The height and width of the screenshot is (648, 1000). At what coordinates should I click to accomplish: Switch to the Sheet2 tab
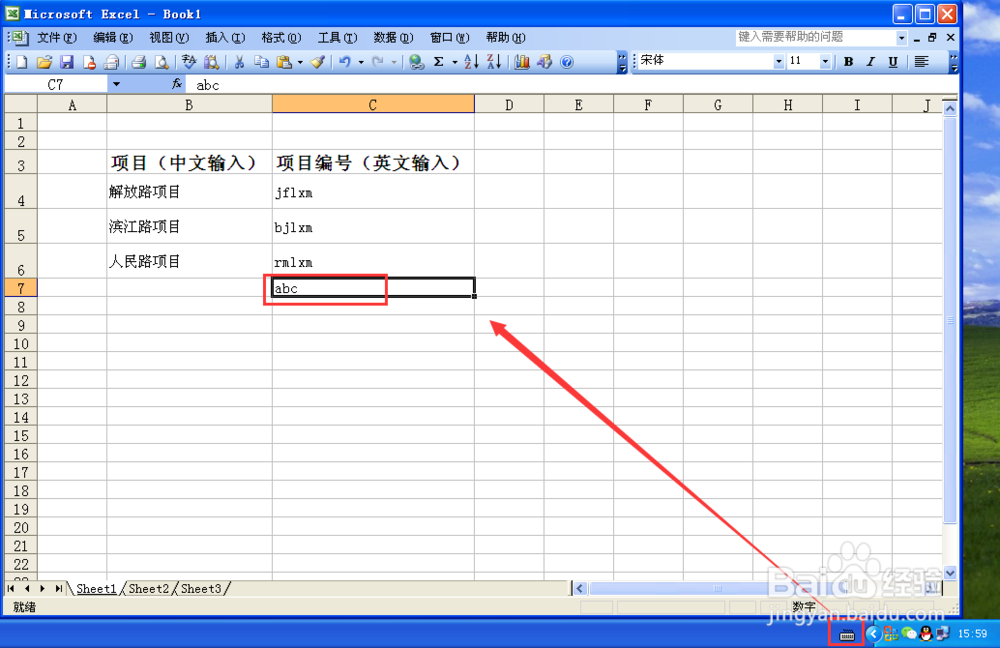149,589
